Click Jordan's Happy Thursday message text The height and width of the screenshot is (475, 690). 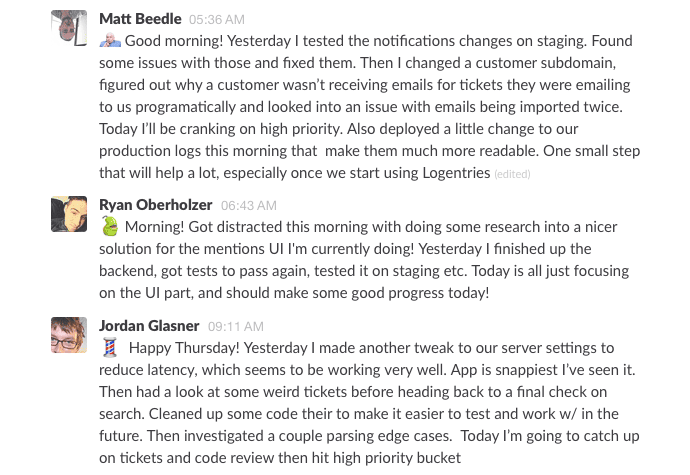tap(369, 403)
